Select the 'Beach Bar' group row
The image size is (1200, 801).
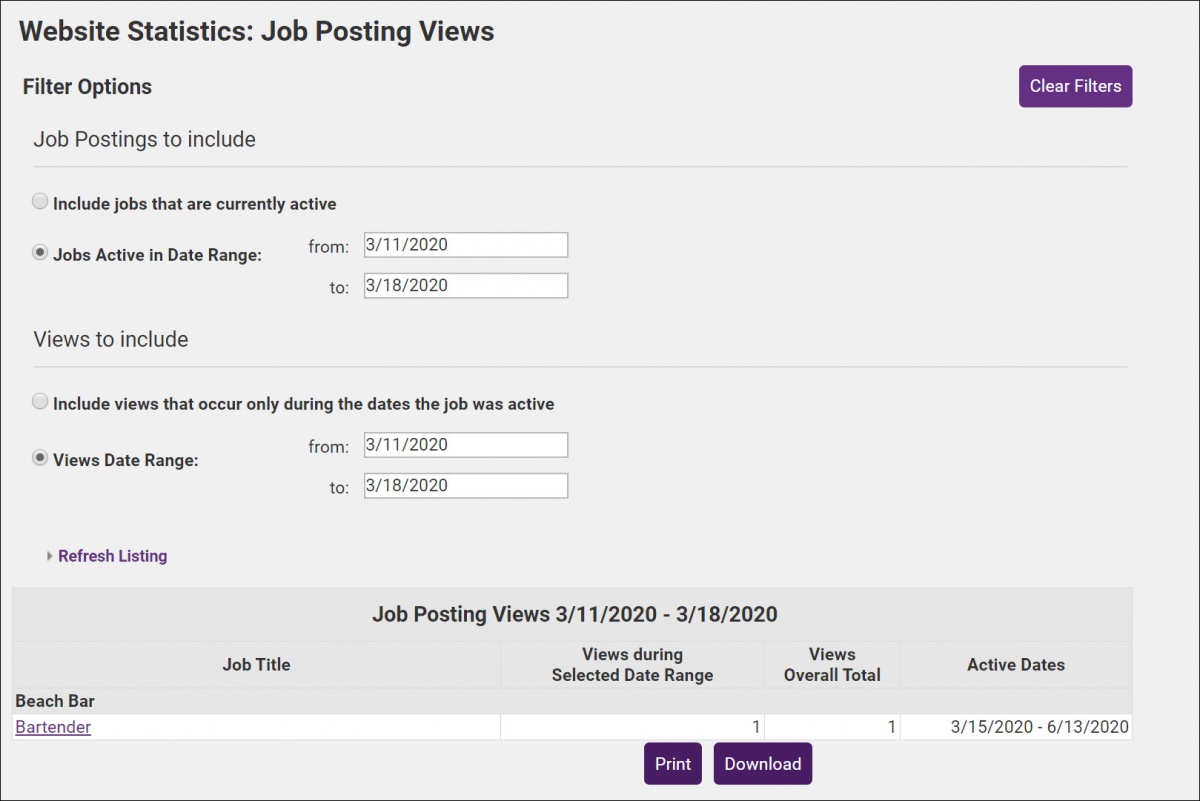click(x=55, y=701)
